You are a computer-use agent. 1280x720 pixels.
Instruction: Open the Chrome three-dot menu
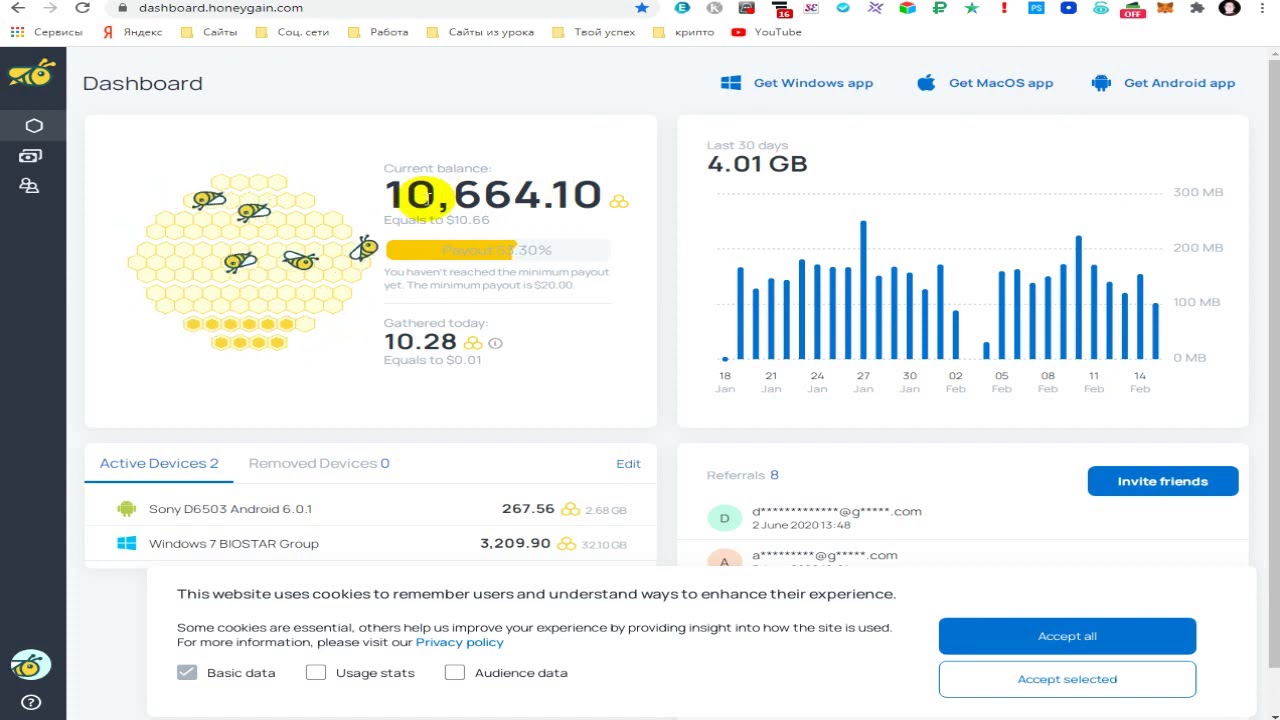[1262, 8]
